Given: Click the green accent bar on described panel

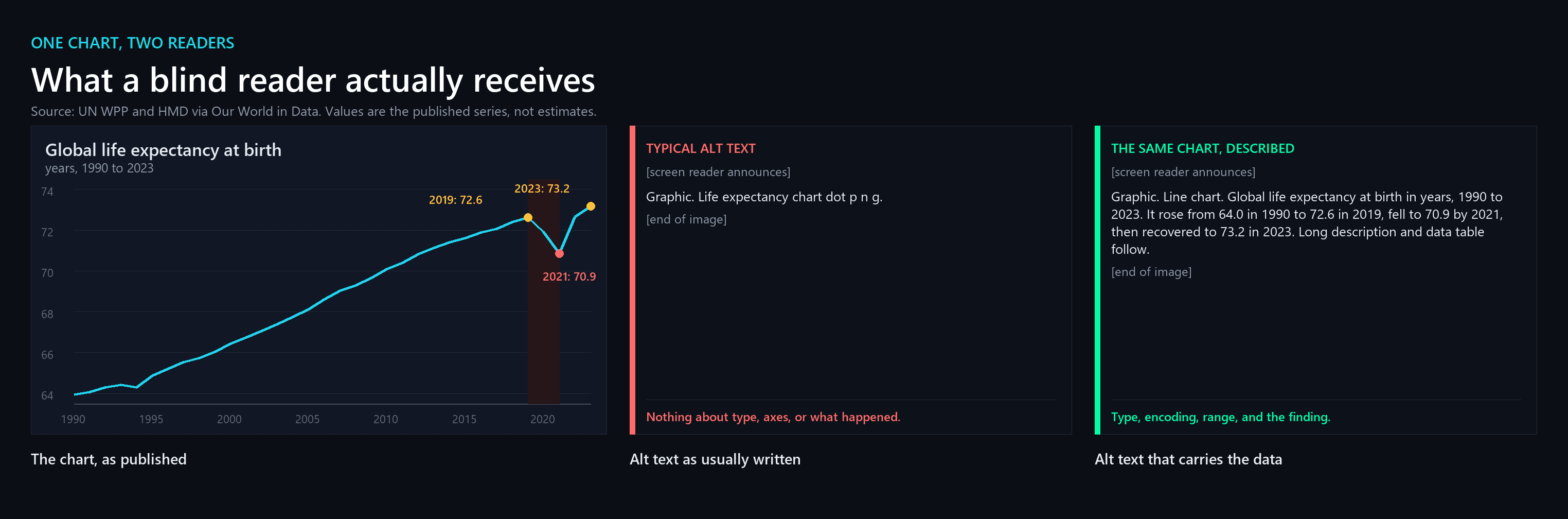Looking at the screenshot, I should (1097, 280).
